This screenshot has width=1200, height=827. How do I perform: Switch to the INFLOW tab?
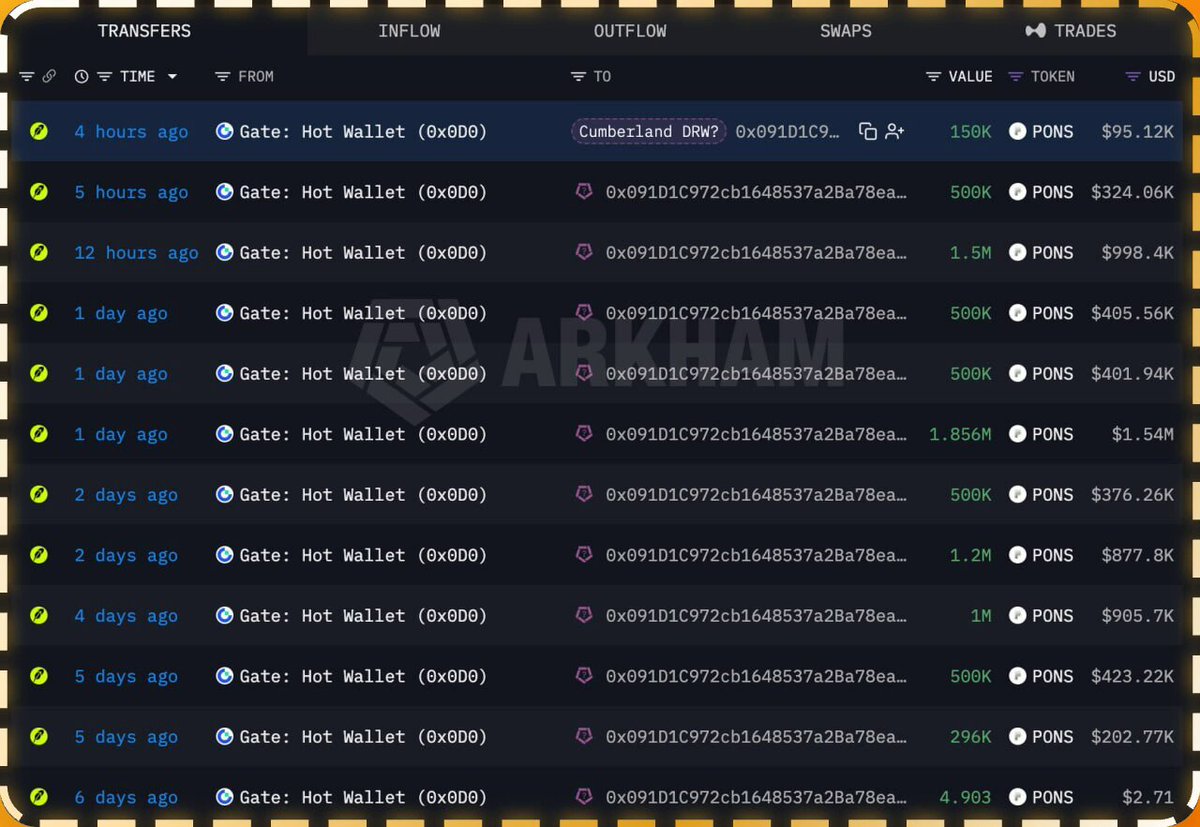click(409, 31)
